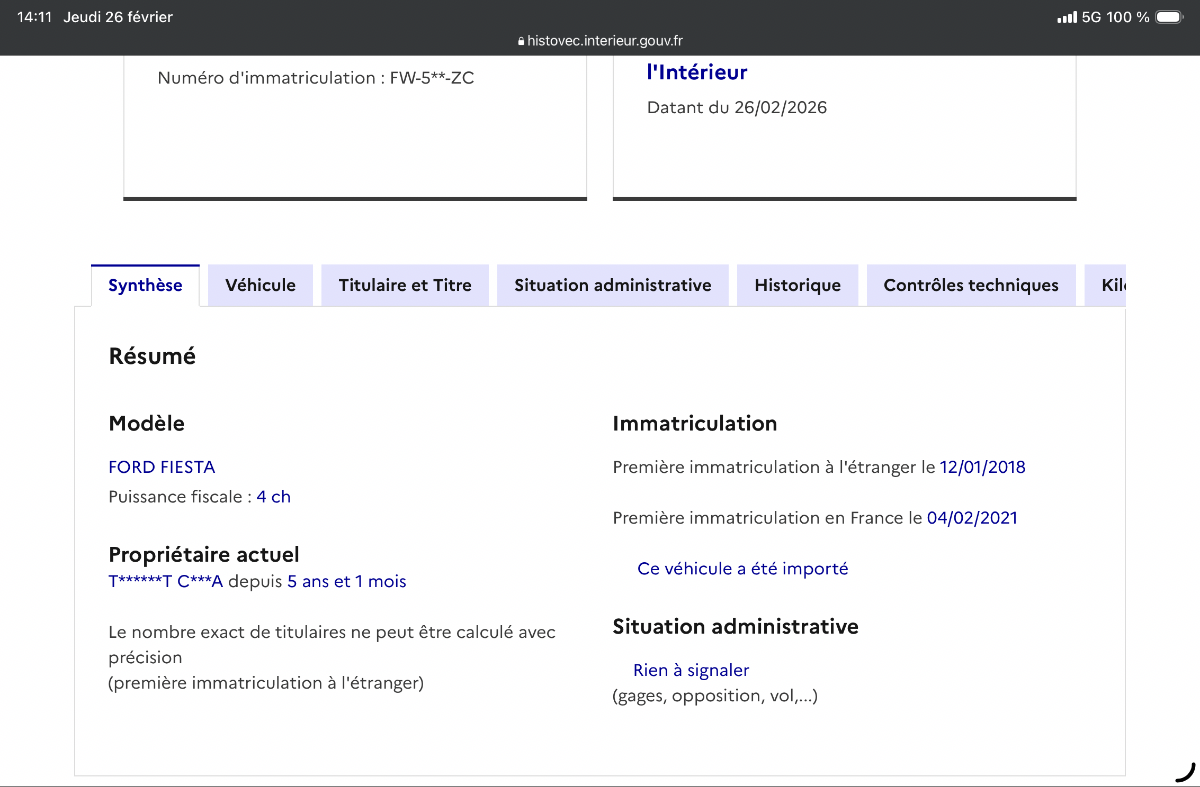Switch to the Véhicule tab

point(260,285)
